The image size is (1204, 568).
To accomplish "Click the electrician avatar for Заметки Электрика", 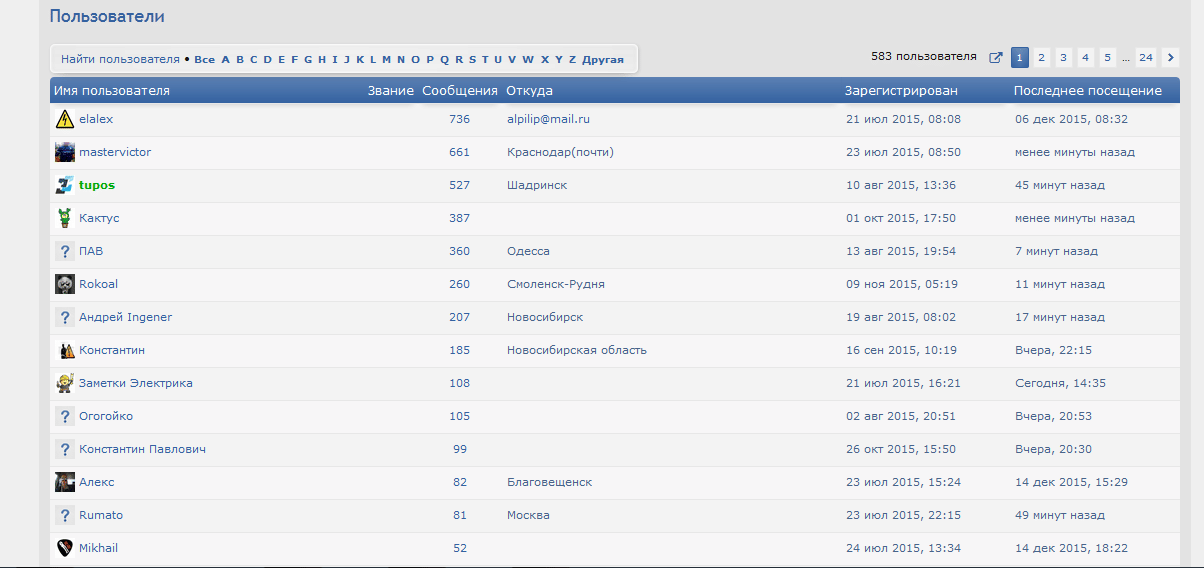I will 65,384.
